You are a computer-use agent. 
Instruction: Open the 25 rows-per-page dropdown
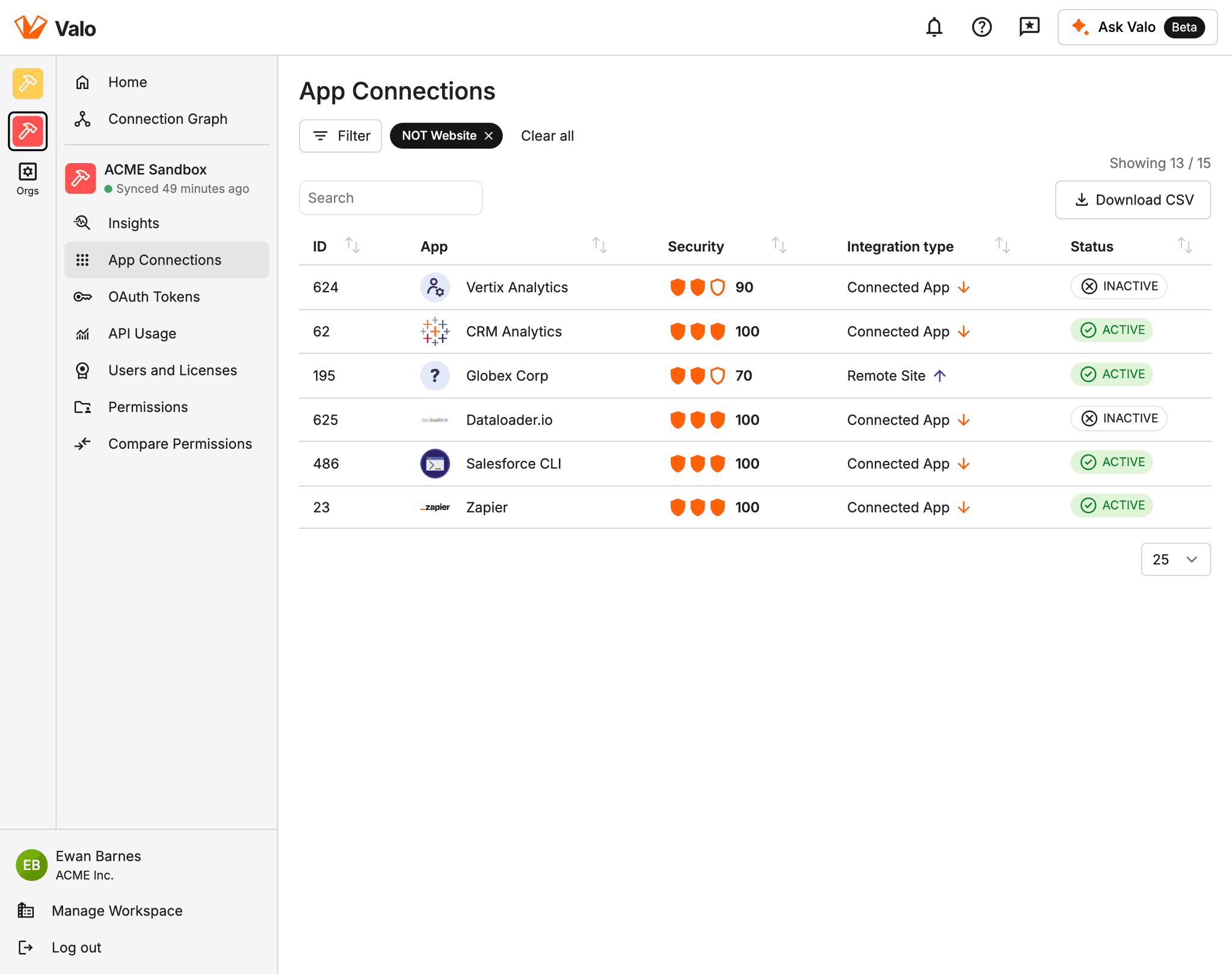click(x=1175, y=559)
